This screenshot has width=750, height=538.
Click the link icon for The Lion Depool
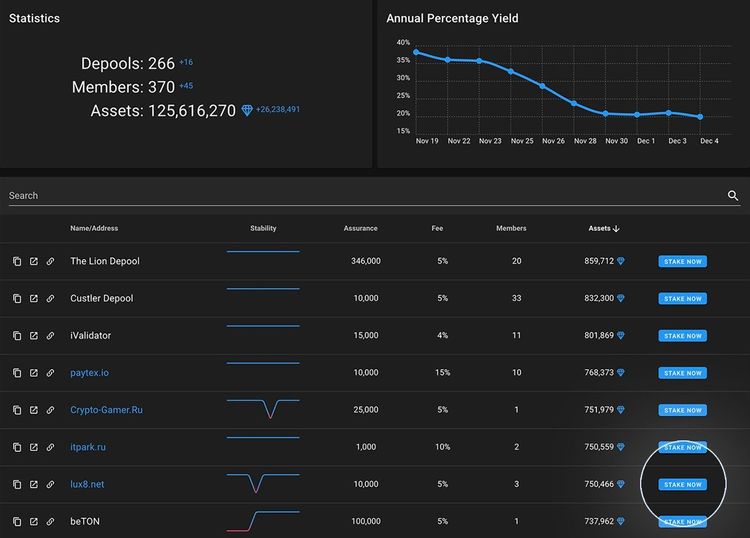(51, 262)
